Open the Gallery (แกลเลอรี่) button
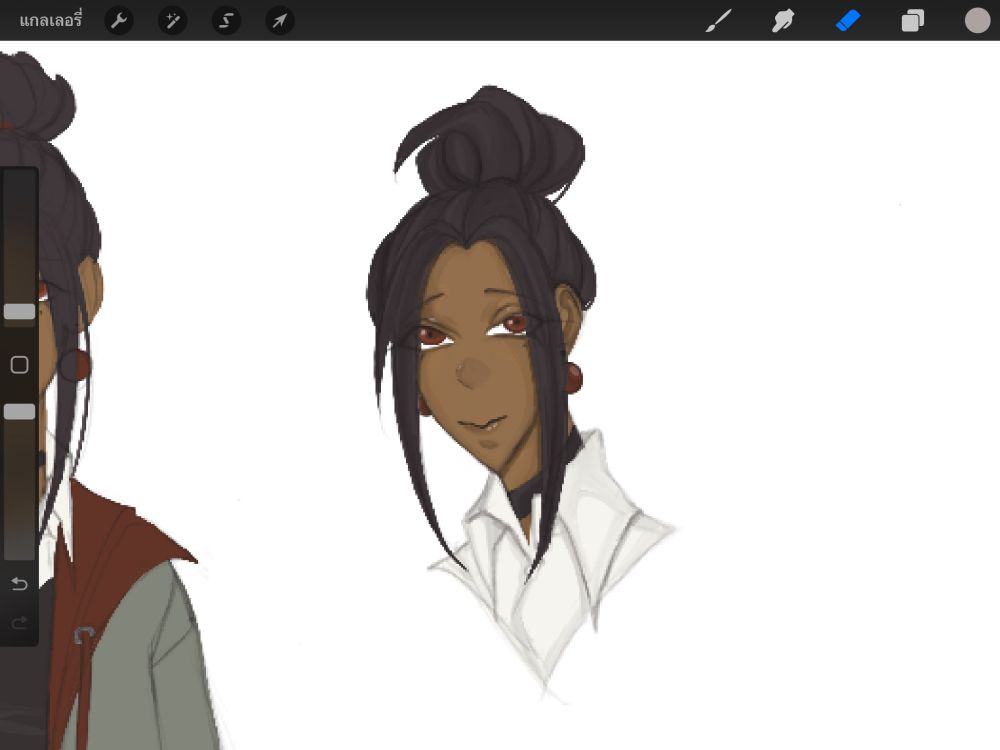Image resolution: width=1000 pixels, height=750 pixels. [50, 20]
